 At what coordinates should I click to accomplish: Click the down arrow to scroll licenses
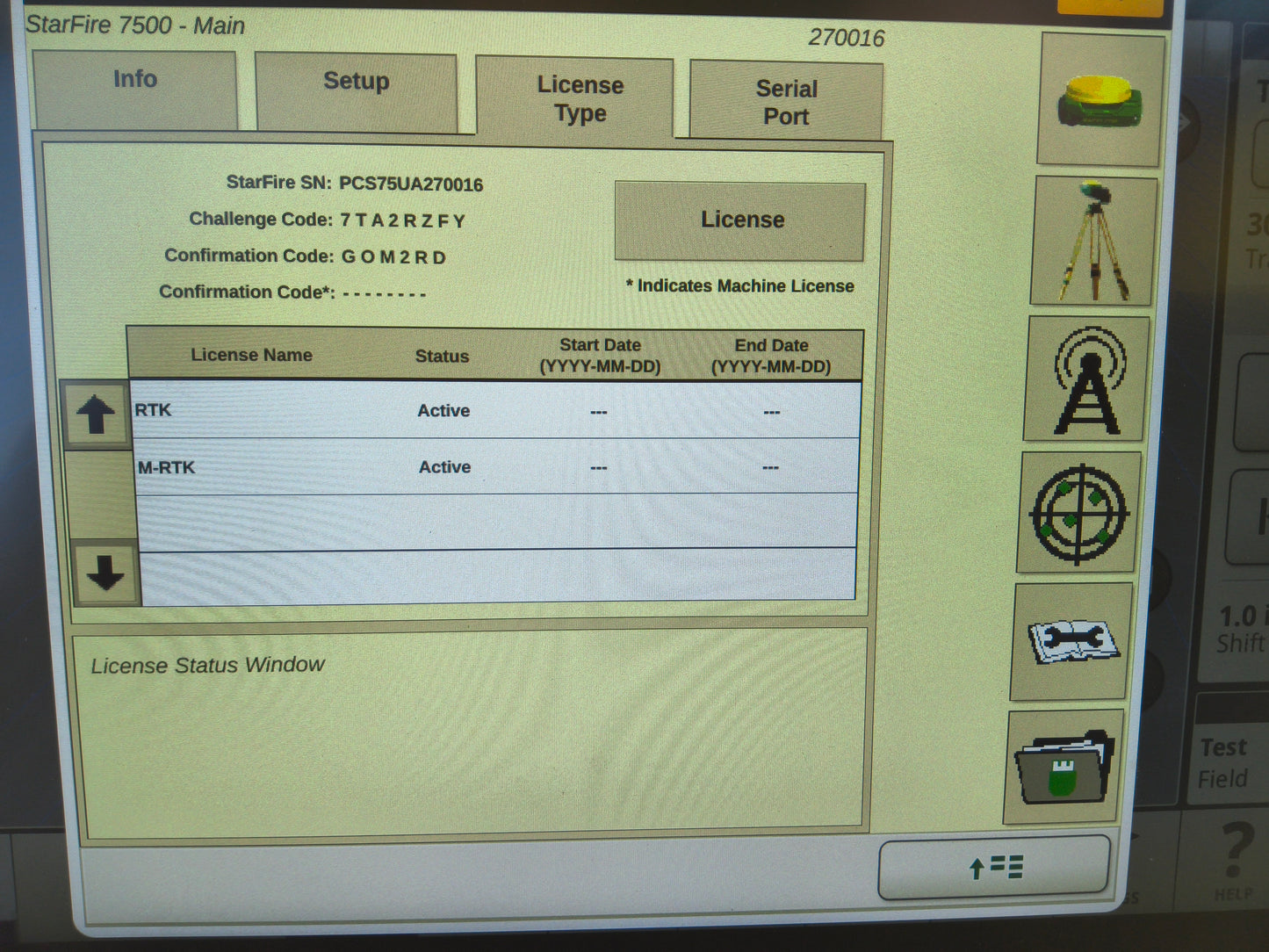(x=104, y=574)
